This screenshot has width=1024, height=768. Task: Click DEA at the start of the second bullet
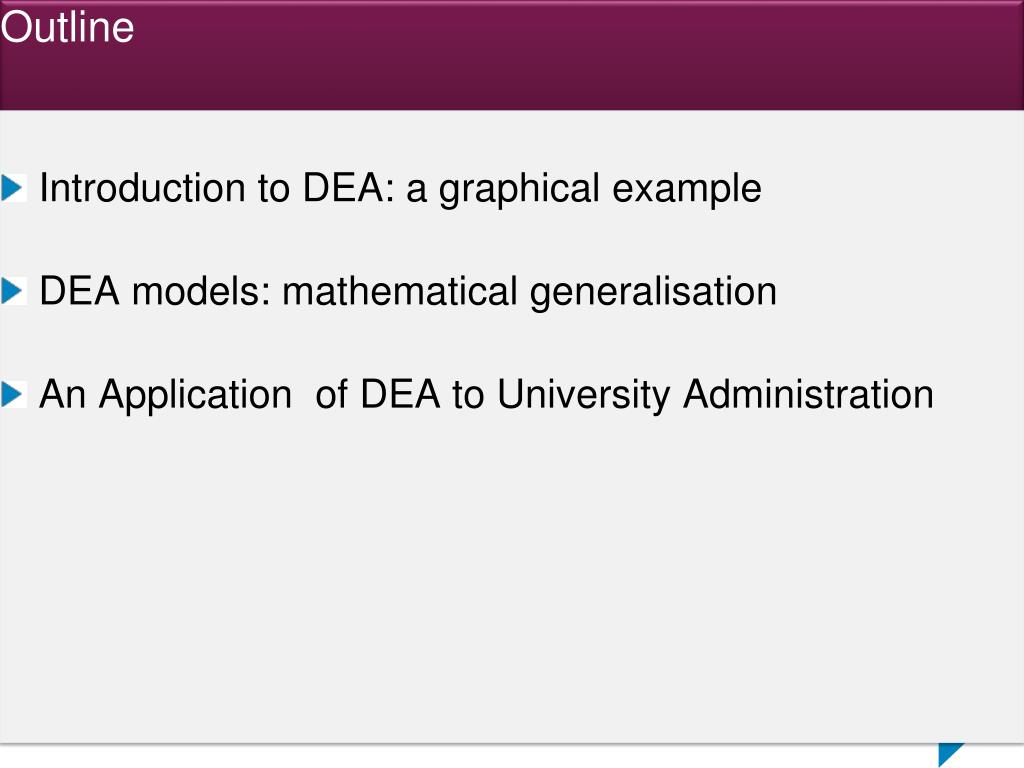[81, 292]
